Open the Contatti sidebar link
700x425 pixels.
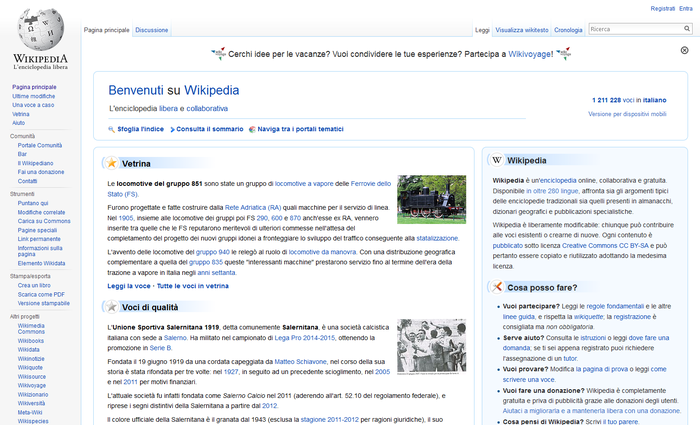coord(27,181)
